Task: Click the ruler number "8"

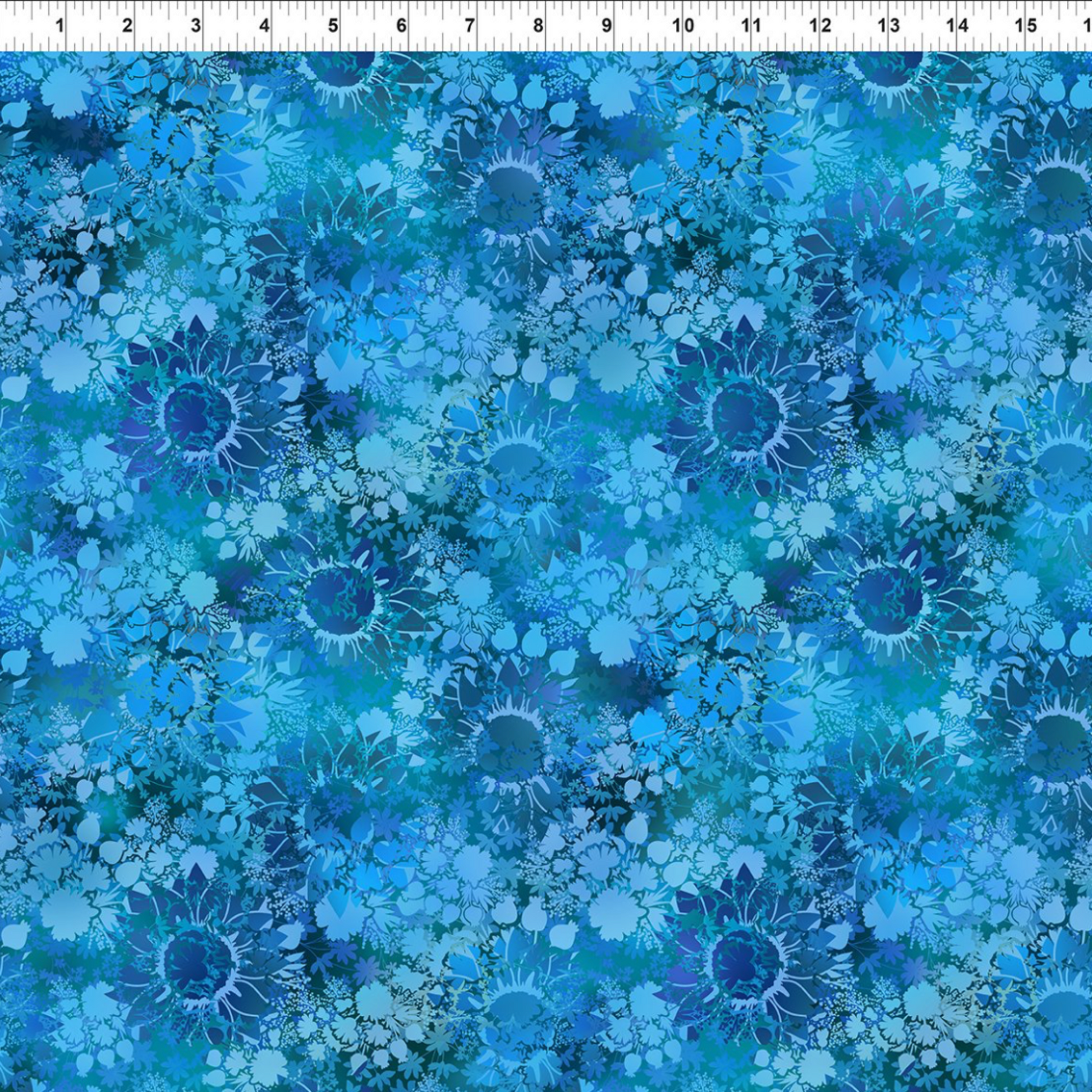Action: [x=538, y=25]
